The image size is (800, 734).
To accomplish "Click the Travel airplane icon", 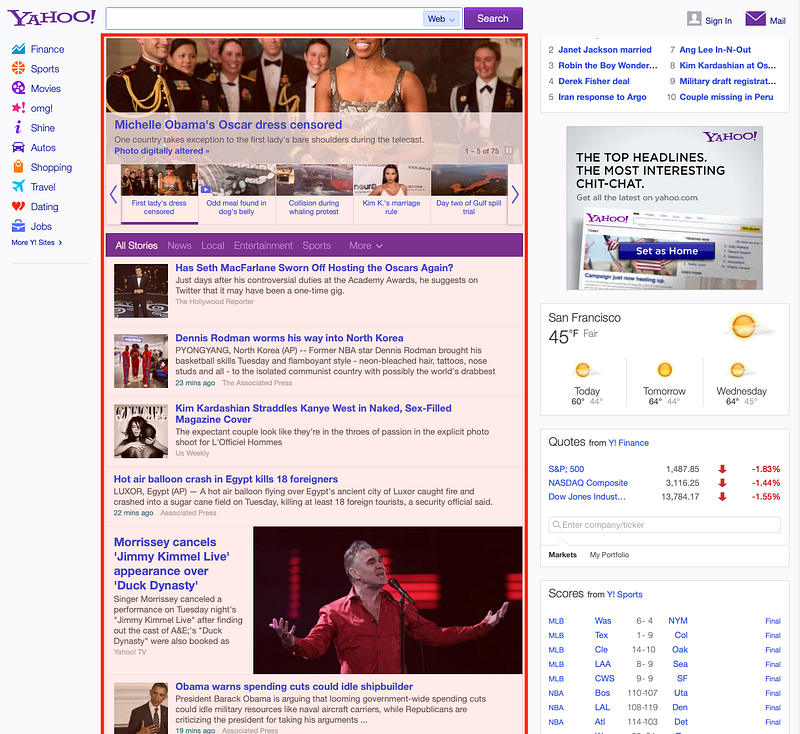I will pos(18,186).
